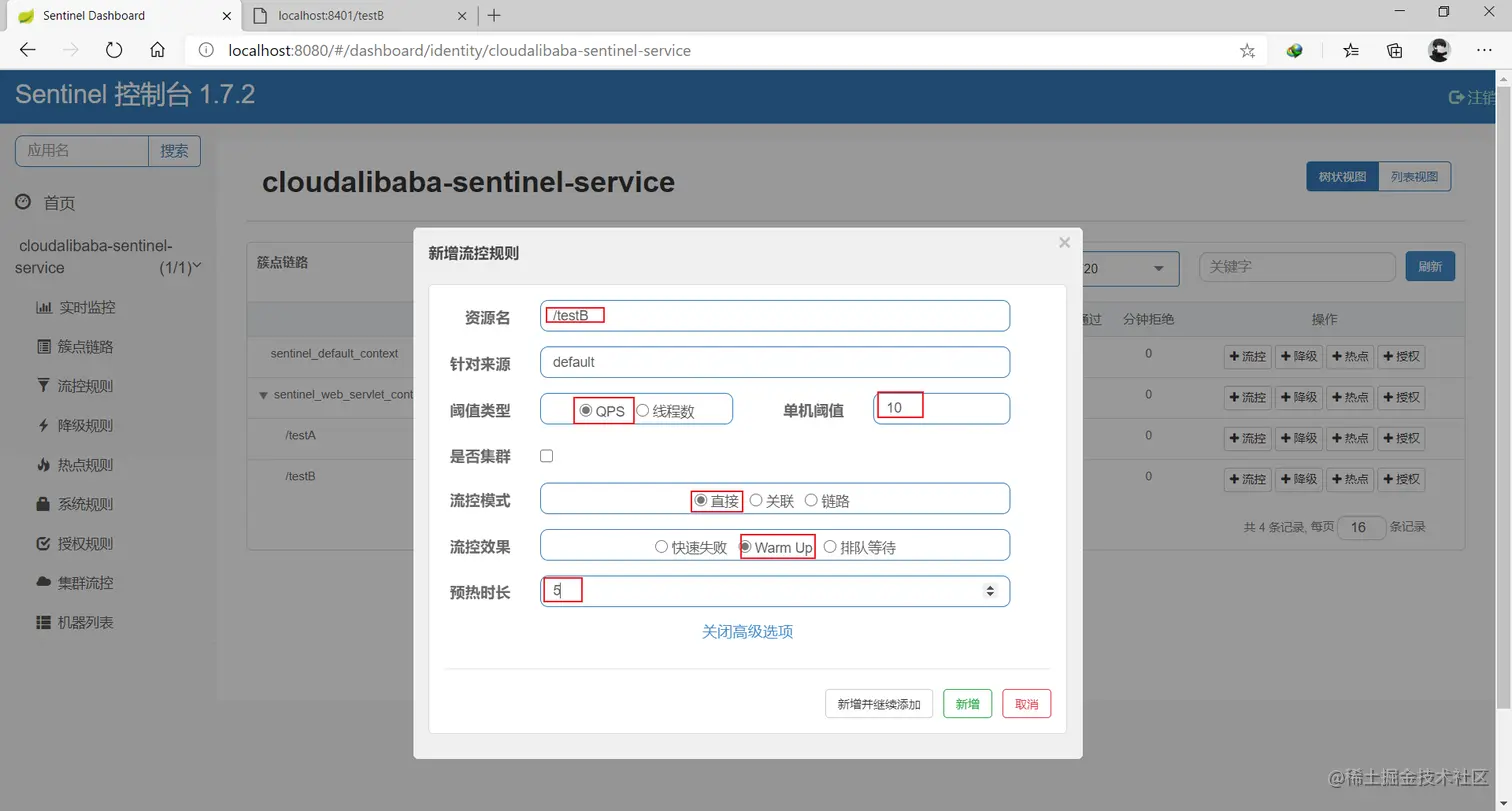
Task: Select the 快速失败 effect radio
Action: [x=661, y=547]
